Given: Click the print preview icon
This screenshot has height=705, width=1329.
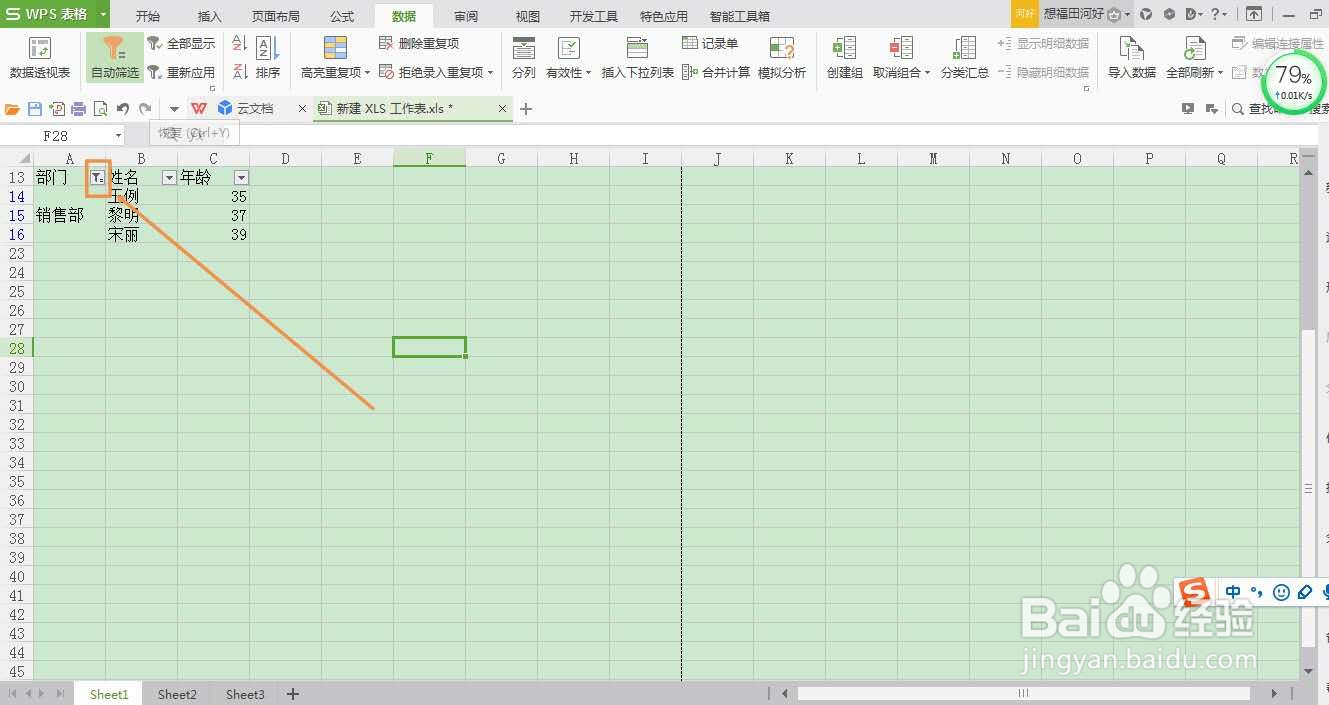Looking at the screenshot, I should [100, 109].
